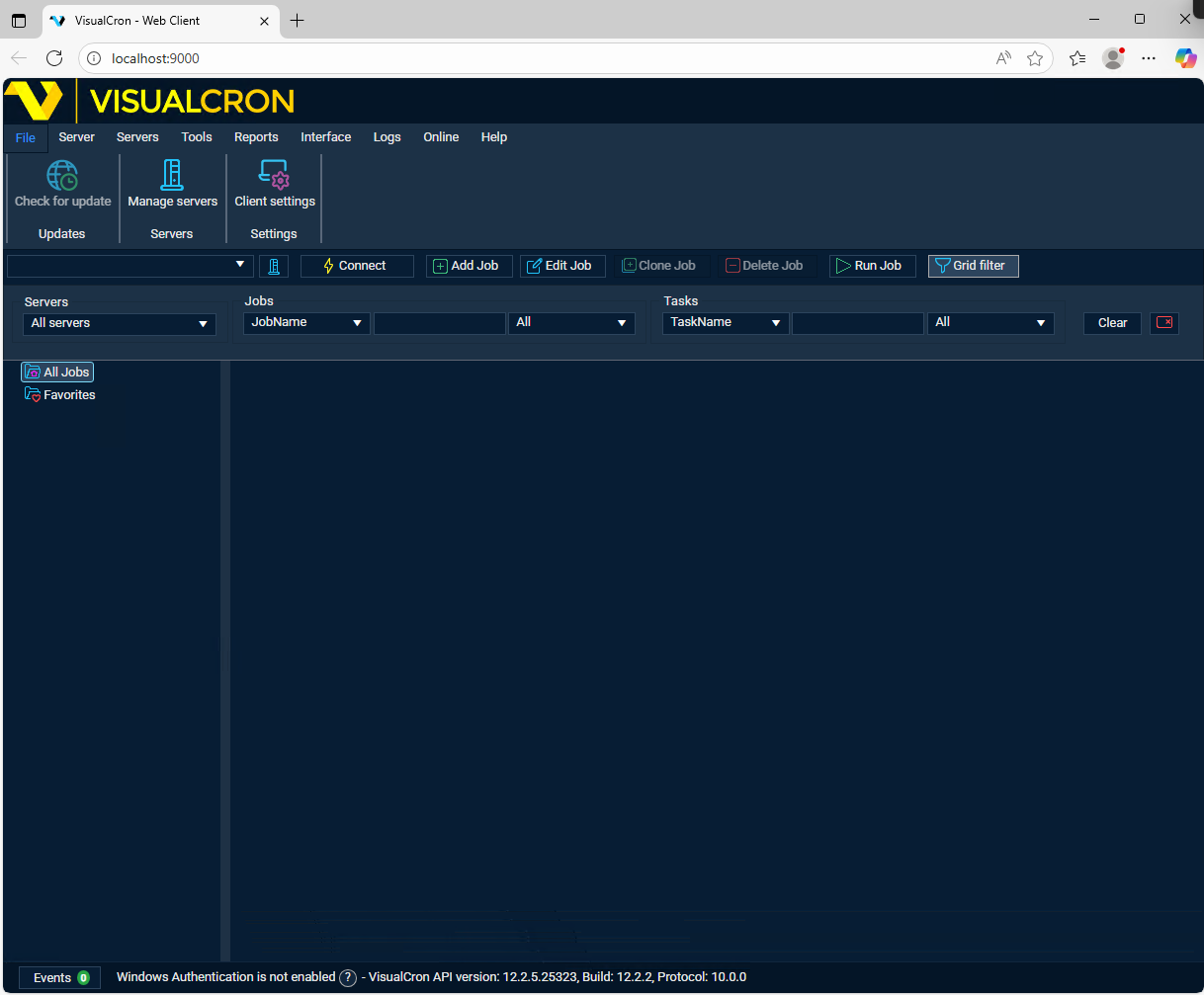1204x995 pixels.
Task: Open the Tools menu
Action: pyautogui.click(x=197, y=137)
